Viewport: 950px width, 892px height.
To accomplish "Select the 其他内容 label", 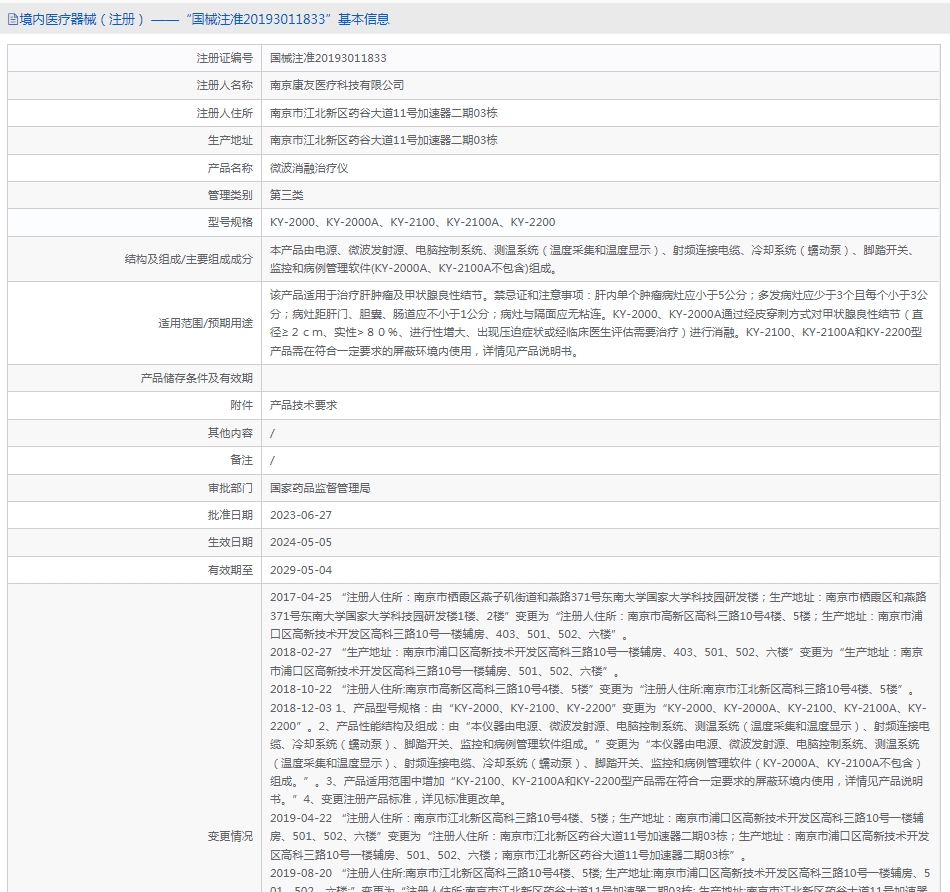I will [230, 433].
